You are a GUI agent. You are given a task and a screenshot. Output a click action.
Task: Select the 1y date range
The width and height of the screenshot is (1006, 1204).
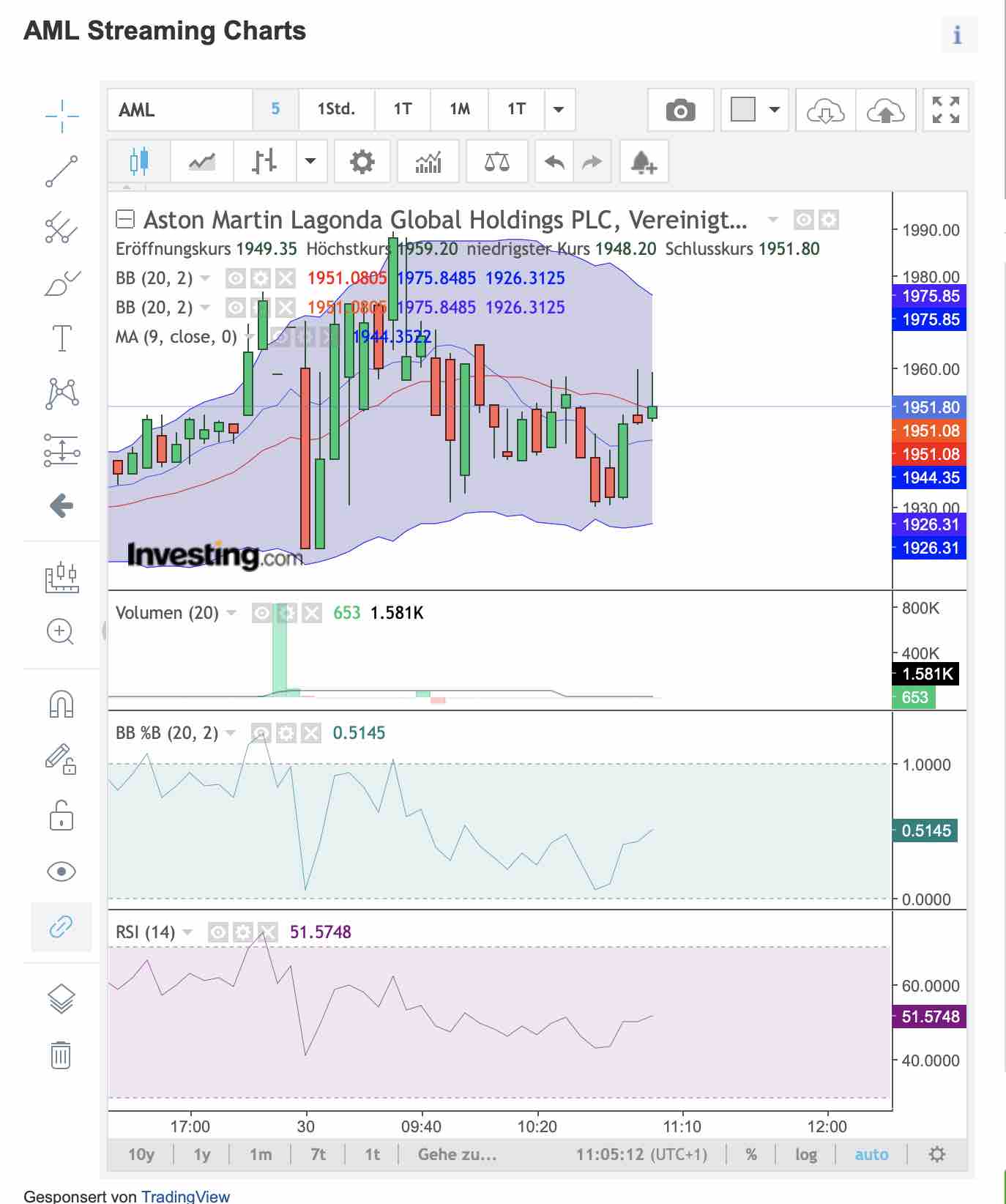[202, 1154]
